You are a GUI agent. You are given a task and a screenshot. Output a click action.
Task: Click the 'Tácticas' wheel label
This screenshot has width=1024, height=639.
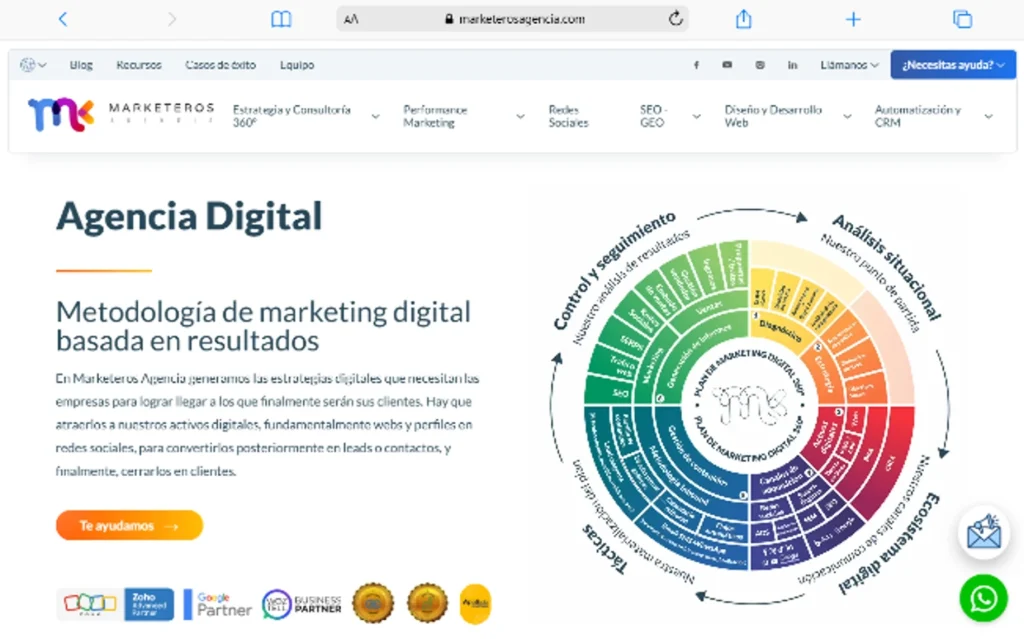(x=605, y=548)
